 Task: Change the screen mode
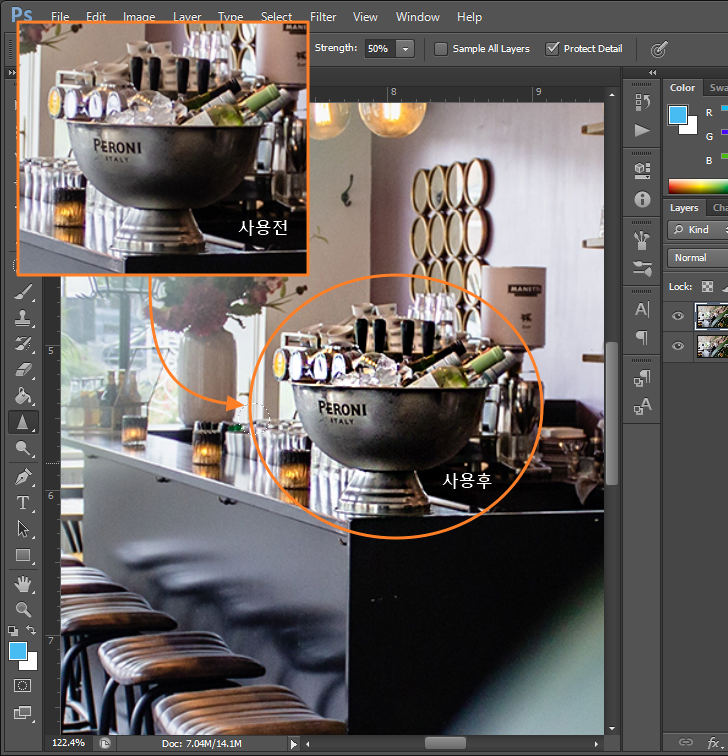coord(23,713)
